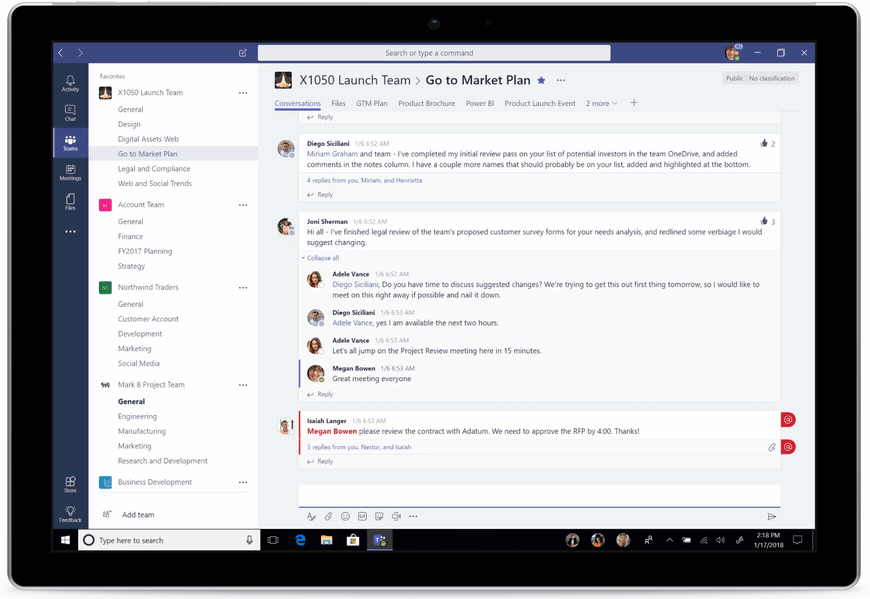Open the emoji picker in the compose box
Viewport: 870px width, 599px height.
(x=345, y=516)
